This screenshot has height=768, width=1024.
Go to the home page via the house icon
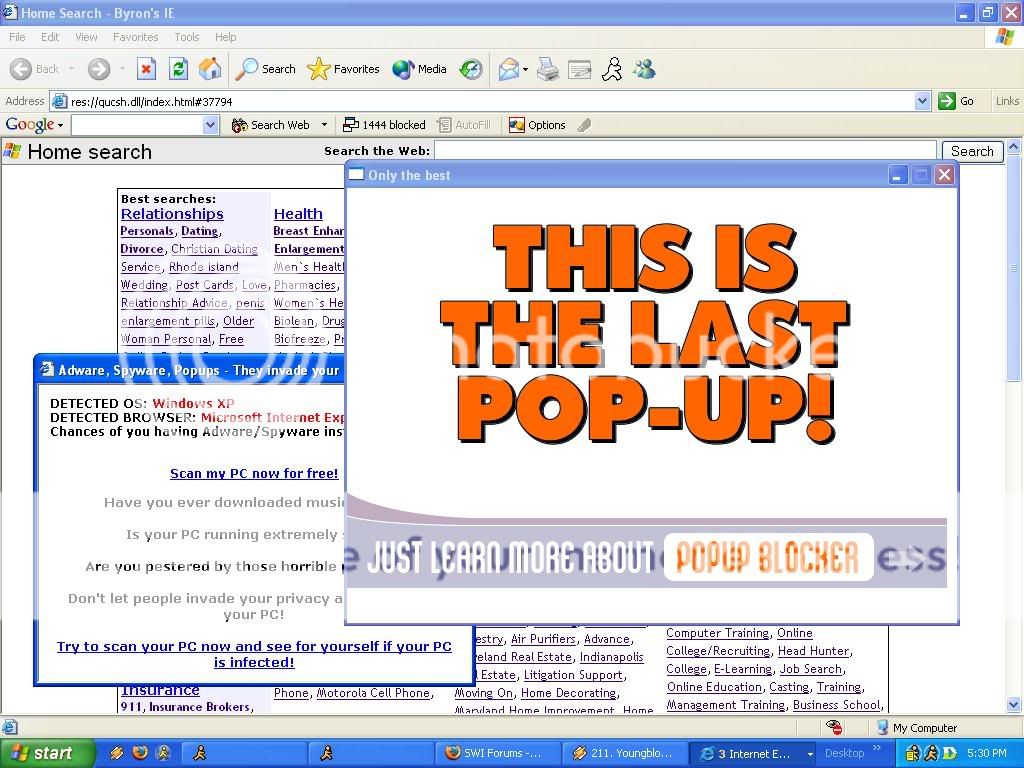pyautogui.click(x=210, y=69)
